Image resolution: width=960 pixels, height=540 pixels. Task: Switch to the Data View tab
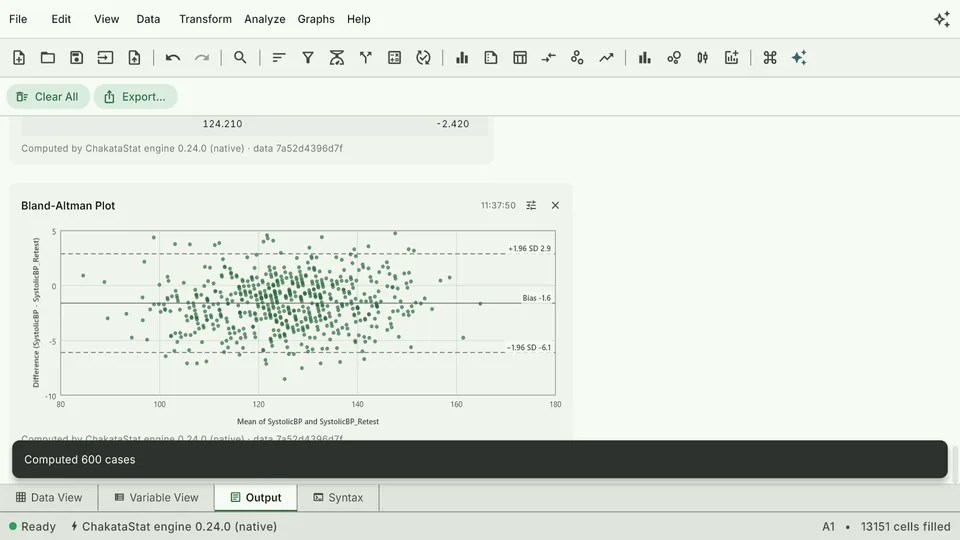(x=49, y=498)
